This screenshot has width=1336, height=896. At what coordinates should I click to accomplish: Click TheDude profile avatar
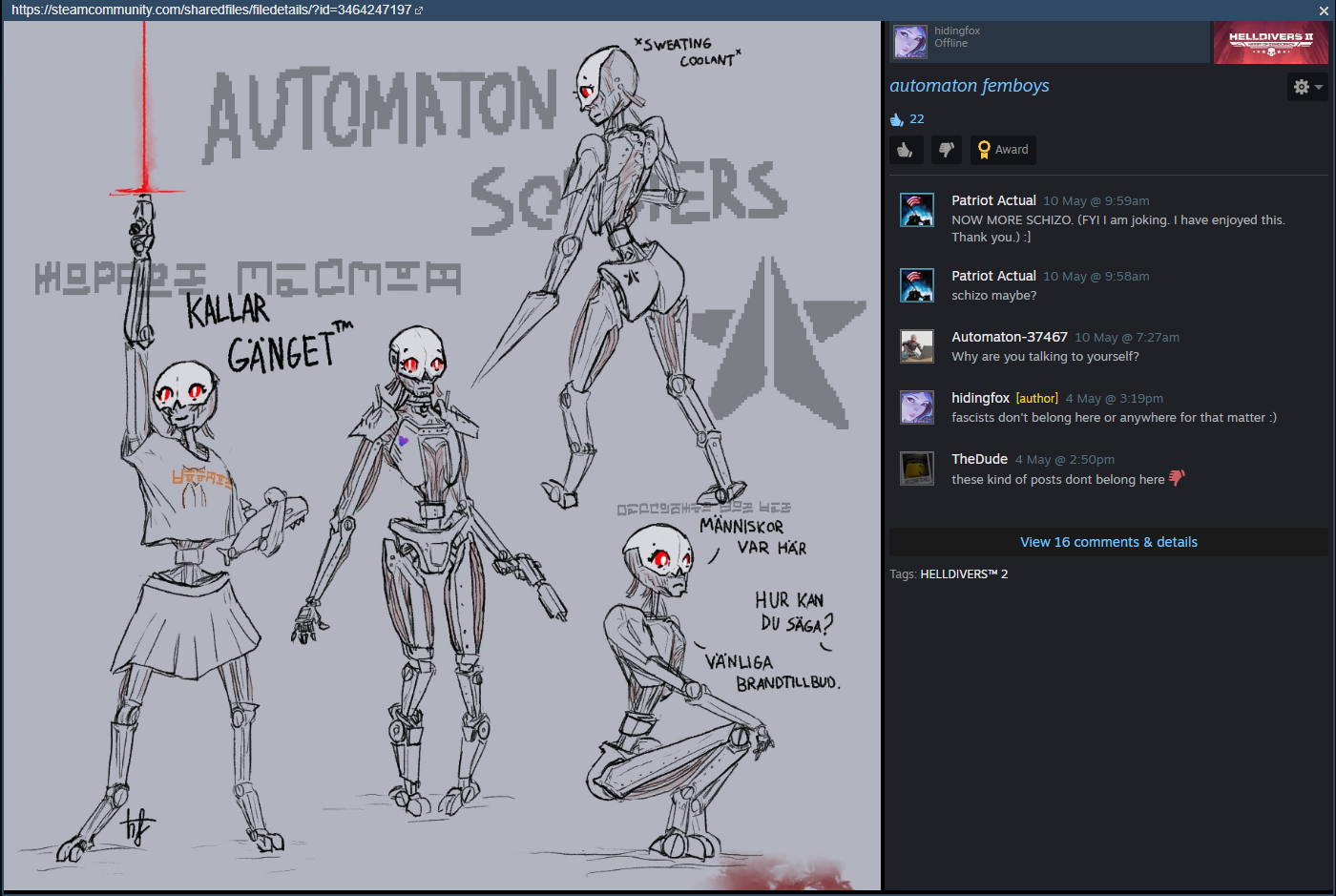click(x=917, y=469)
